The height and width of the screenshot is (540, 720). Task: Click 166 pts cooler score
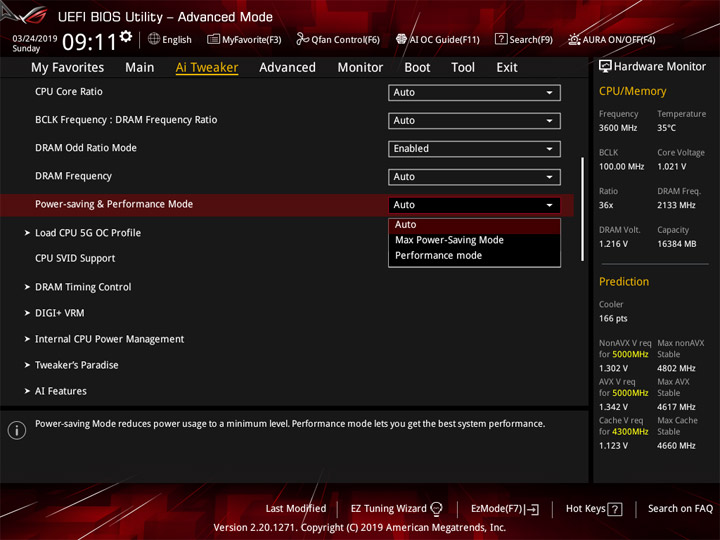pyautogui.click(x=613, y=319)
